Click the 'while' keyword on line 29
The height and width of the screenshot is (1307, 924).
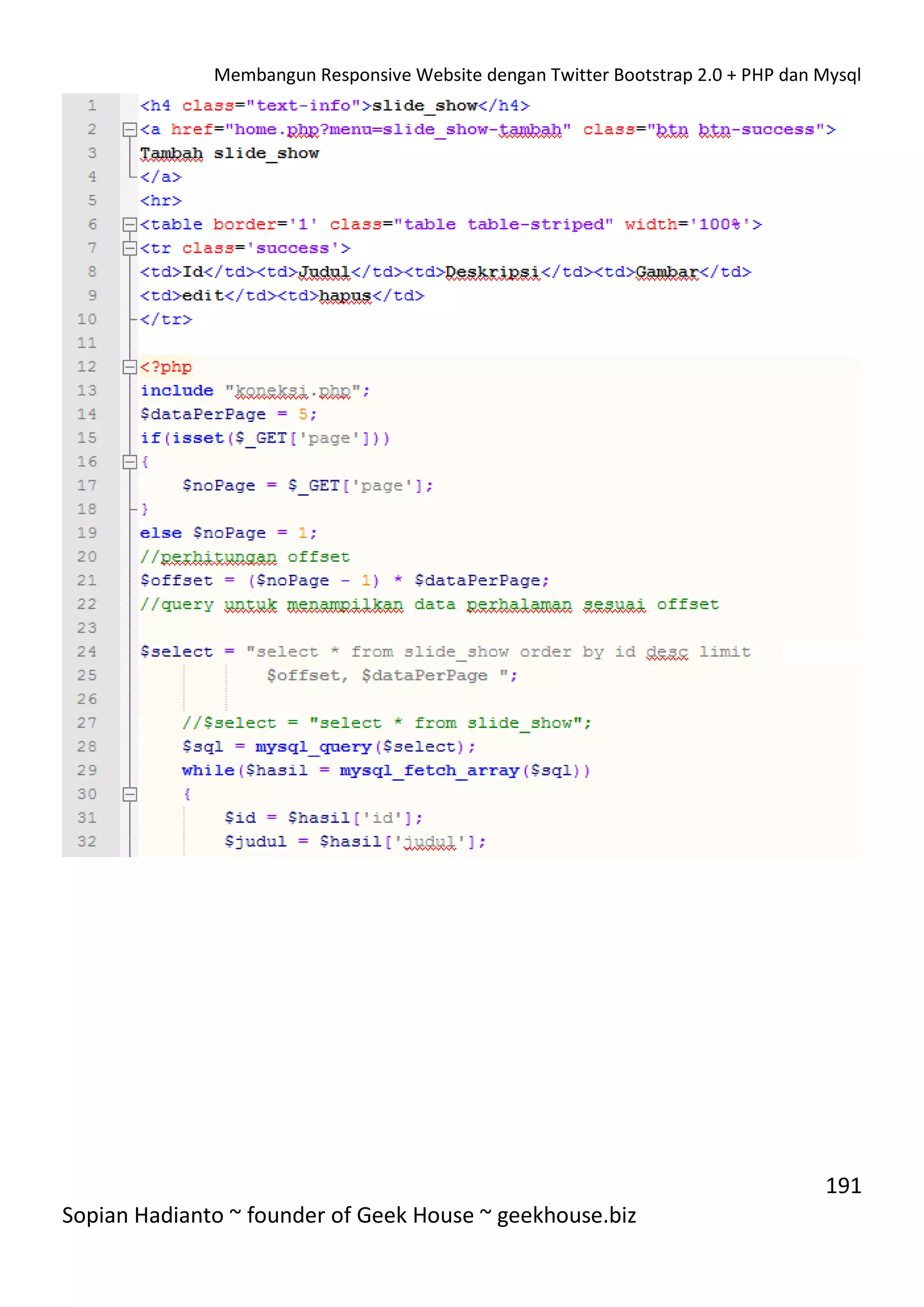tap(208, 770)
